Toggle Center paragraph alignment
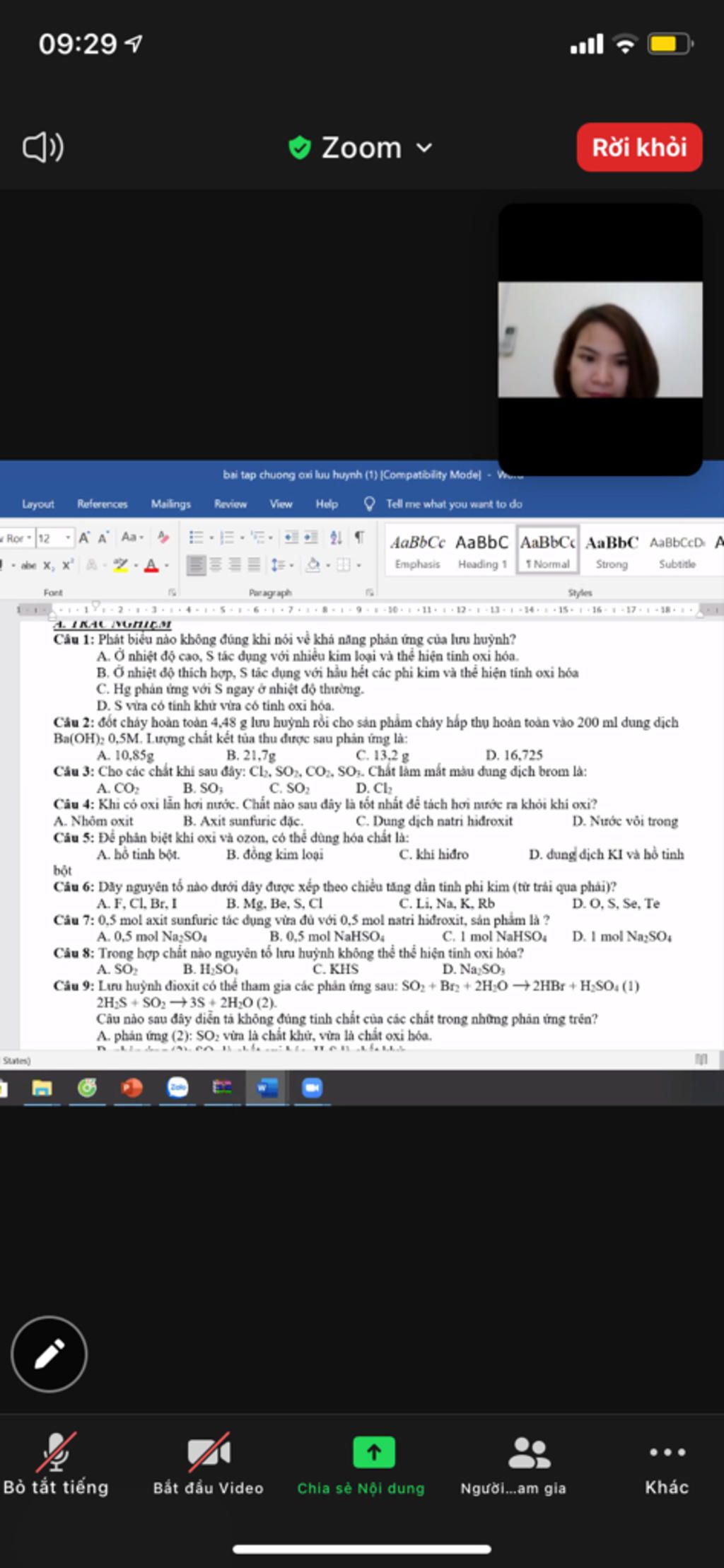724x1568 pixels. [216, 564]
